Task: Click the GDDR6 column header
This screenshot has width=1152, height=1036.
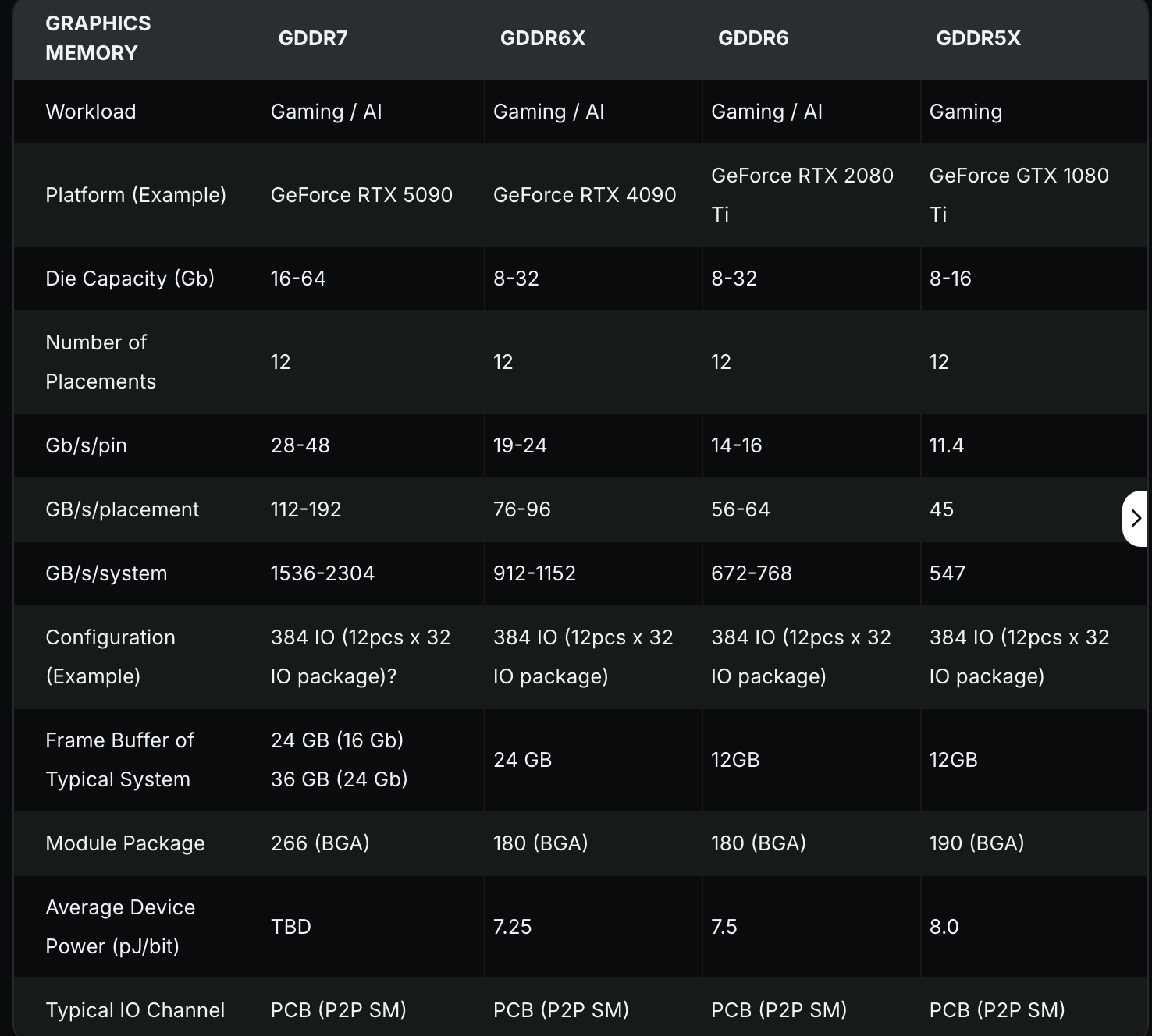Action: (753, 38)
